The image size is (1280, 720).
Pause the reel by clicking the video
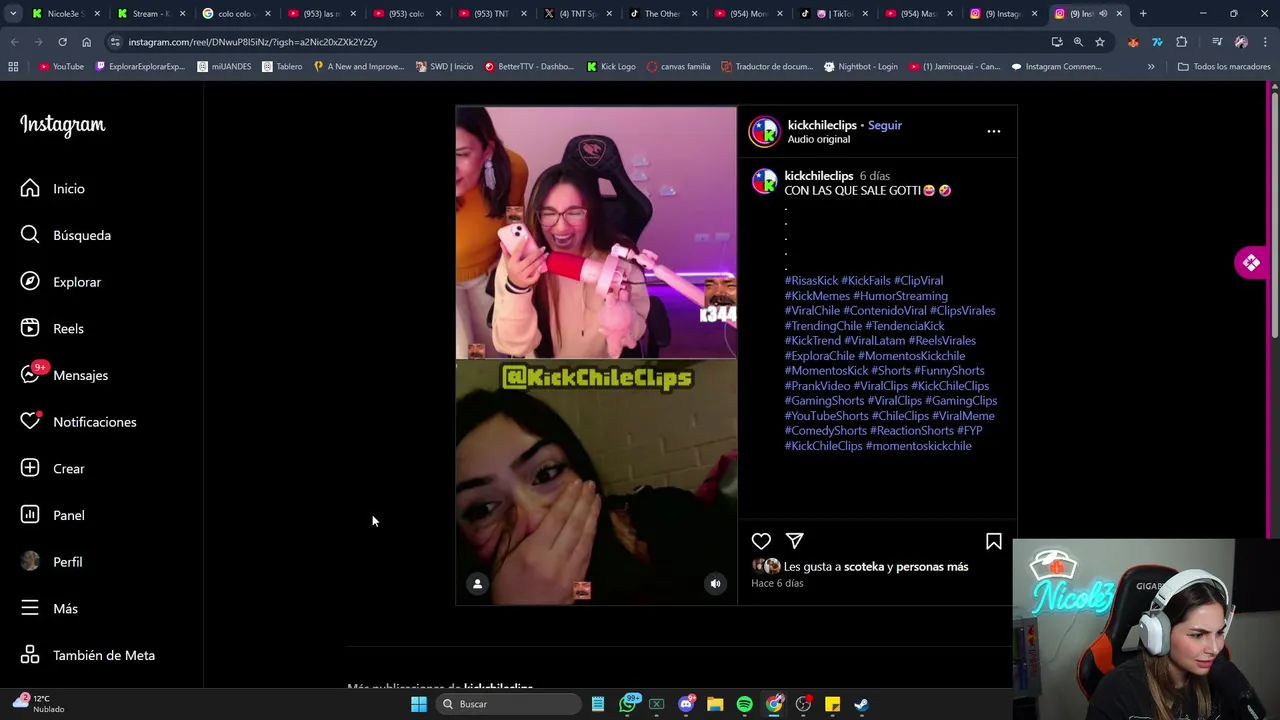click(x=596, y=355)
